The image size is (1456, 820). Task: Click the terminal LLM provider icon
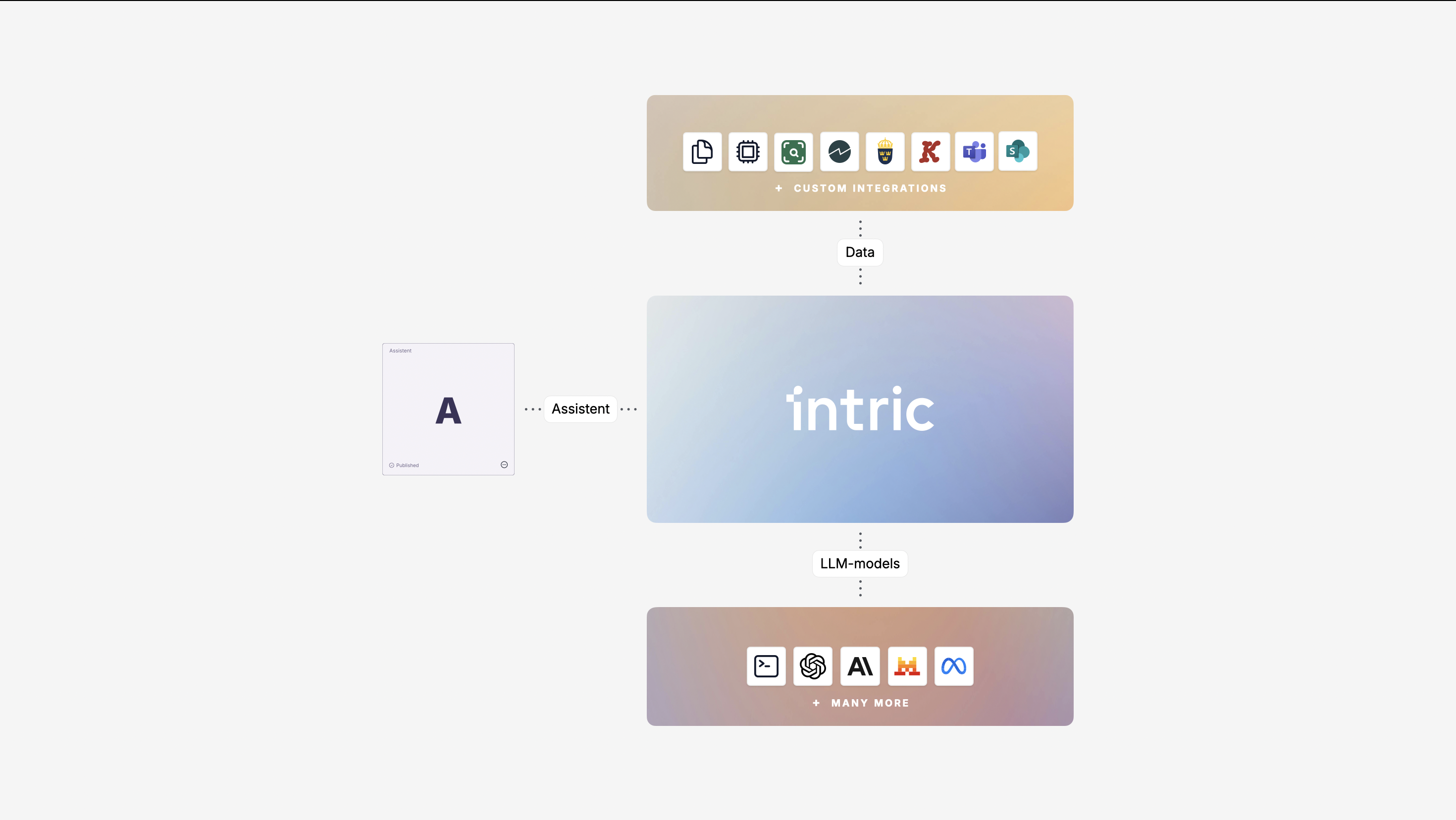click(766, 666)
